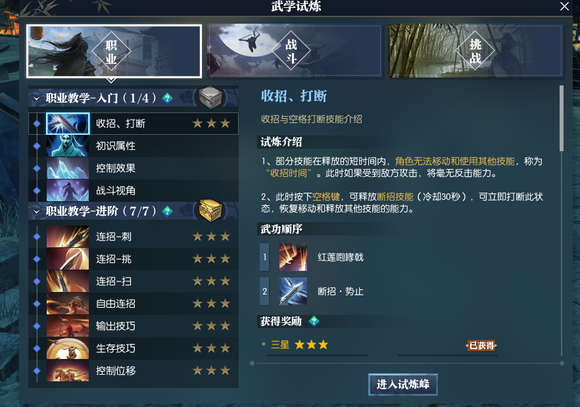Collapse the 职业教学-入门 section chevron
580x407 pixels.
tap(36, 98)
